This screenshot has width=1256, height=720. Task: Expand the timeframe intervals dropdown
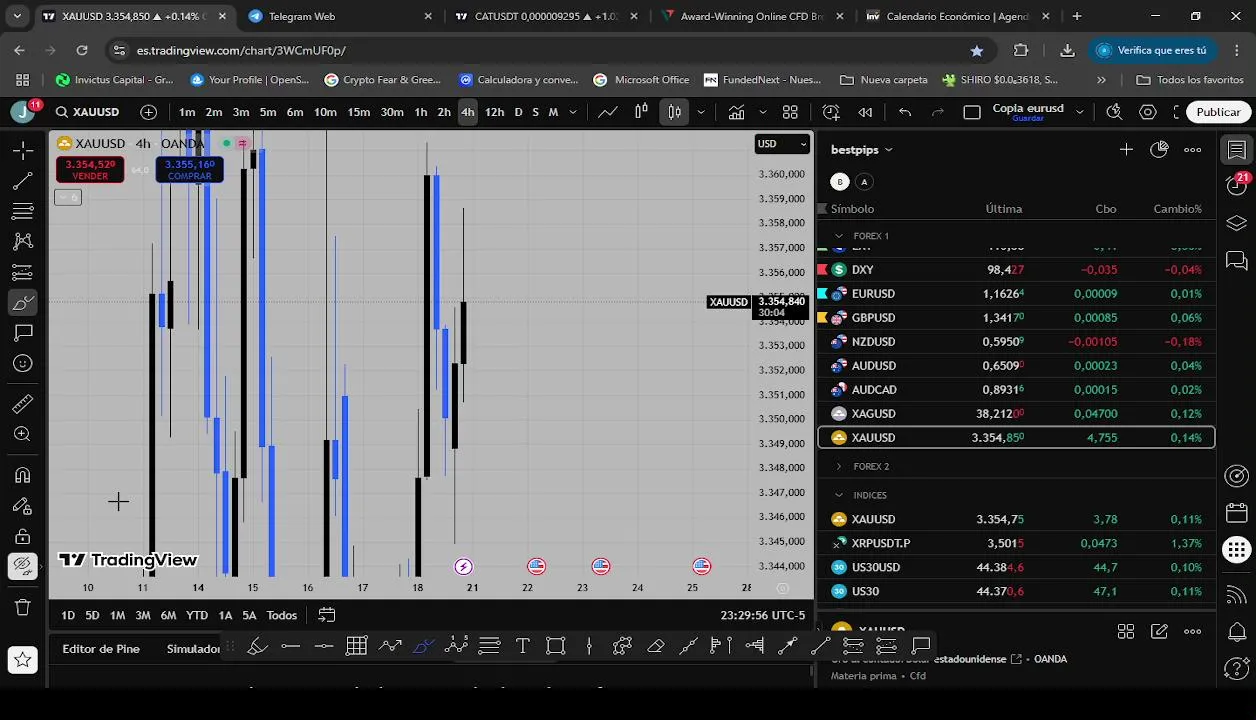click(573, 112)
